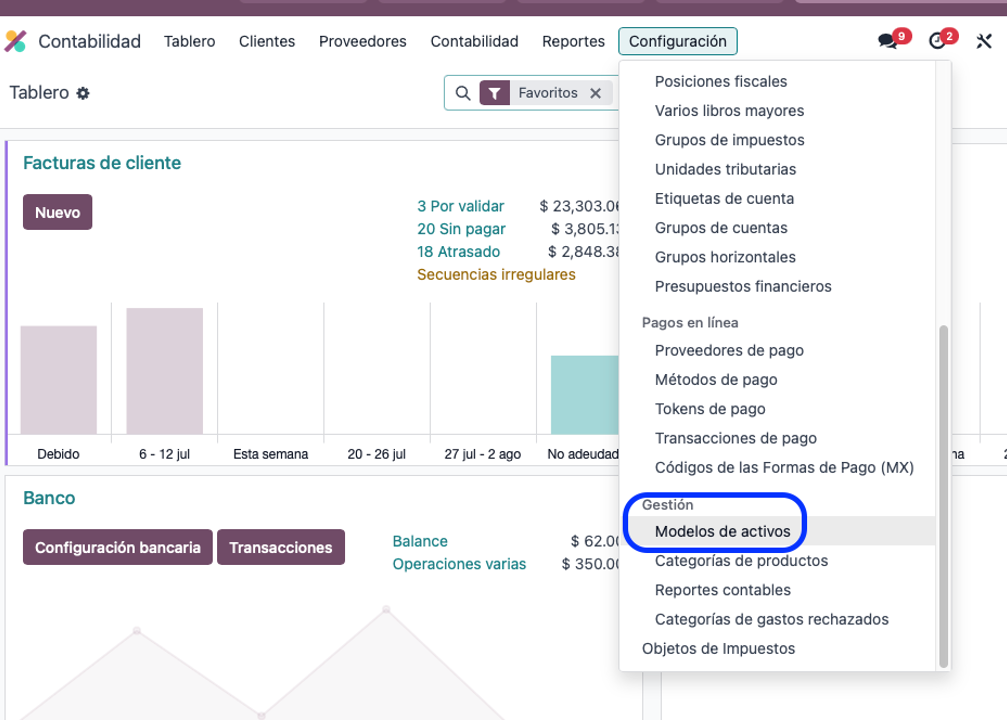The height and width of the screenshot is (721, 1007).
Task: Open the Proveedores menu
Action: click(363, 41)
